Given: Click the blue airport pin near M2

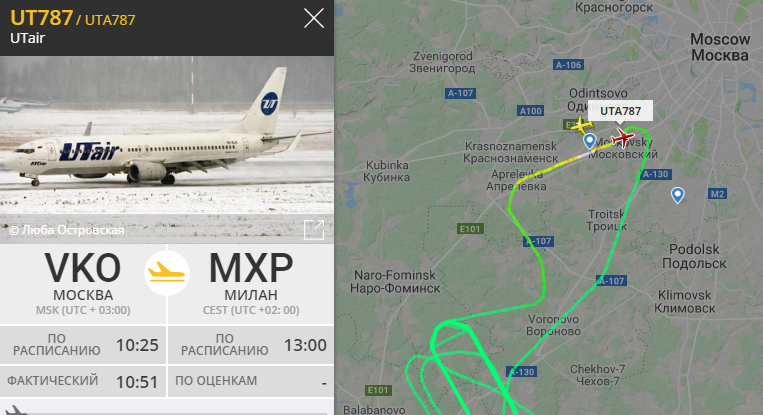Looking at the screenshot, I should [x=677, y=195].
